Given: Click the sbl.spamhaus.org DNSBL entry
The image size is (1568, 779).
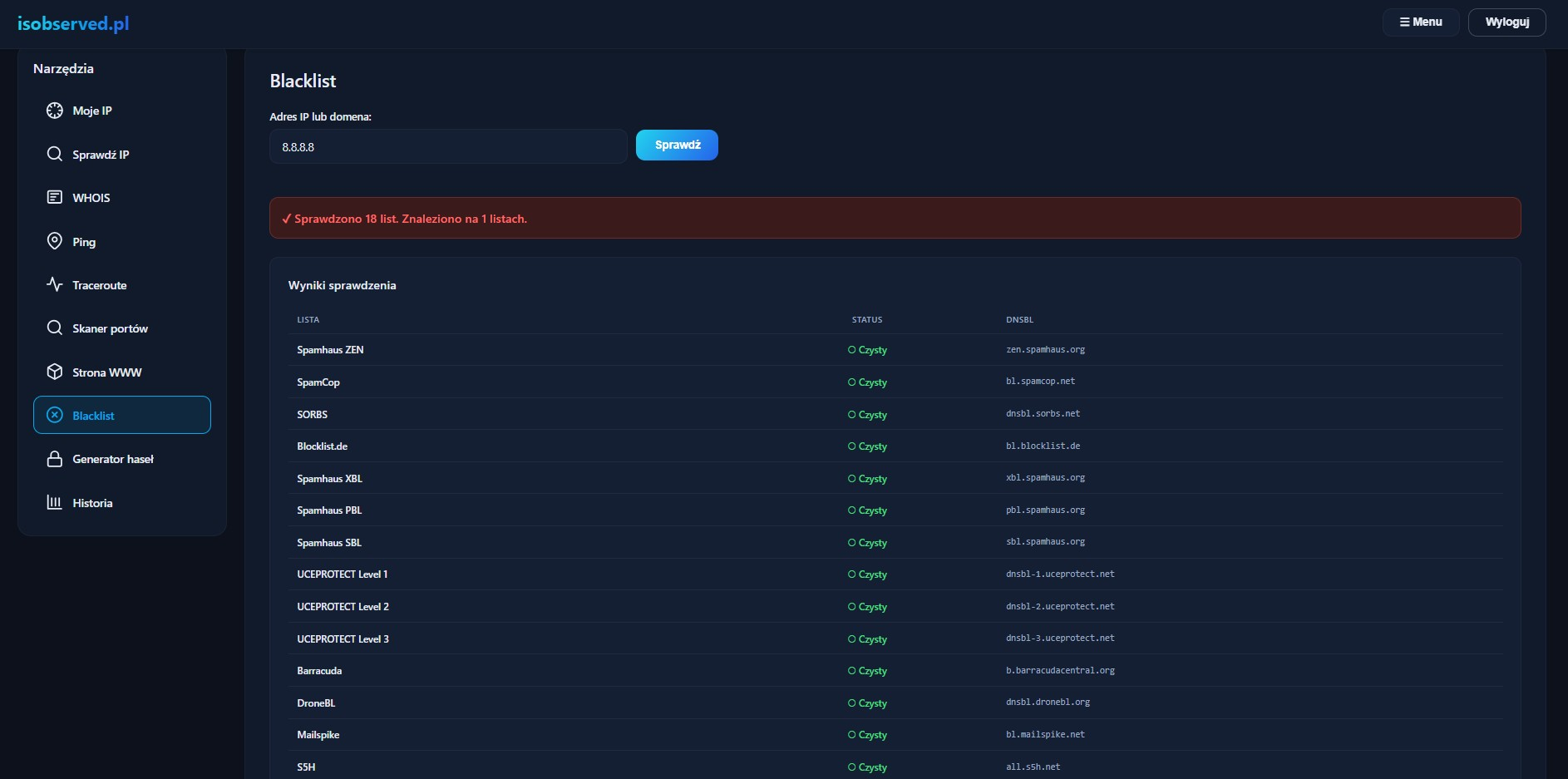Looking at the screenshot, I should coord(1045,542).
